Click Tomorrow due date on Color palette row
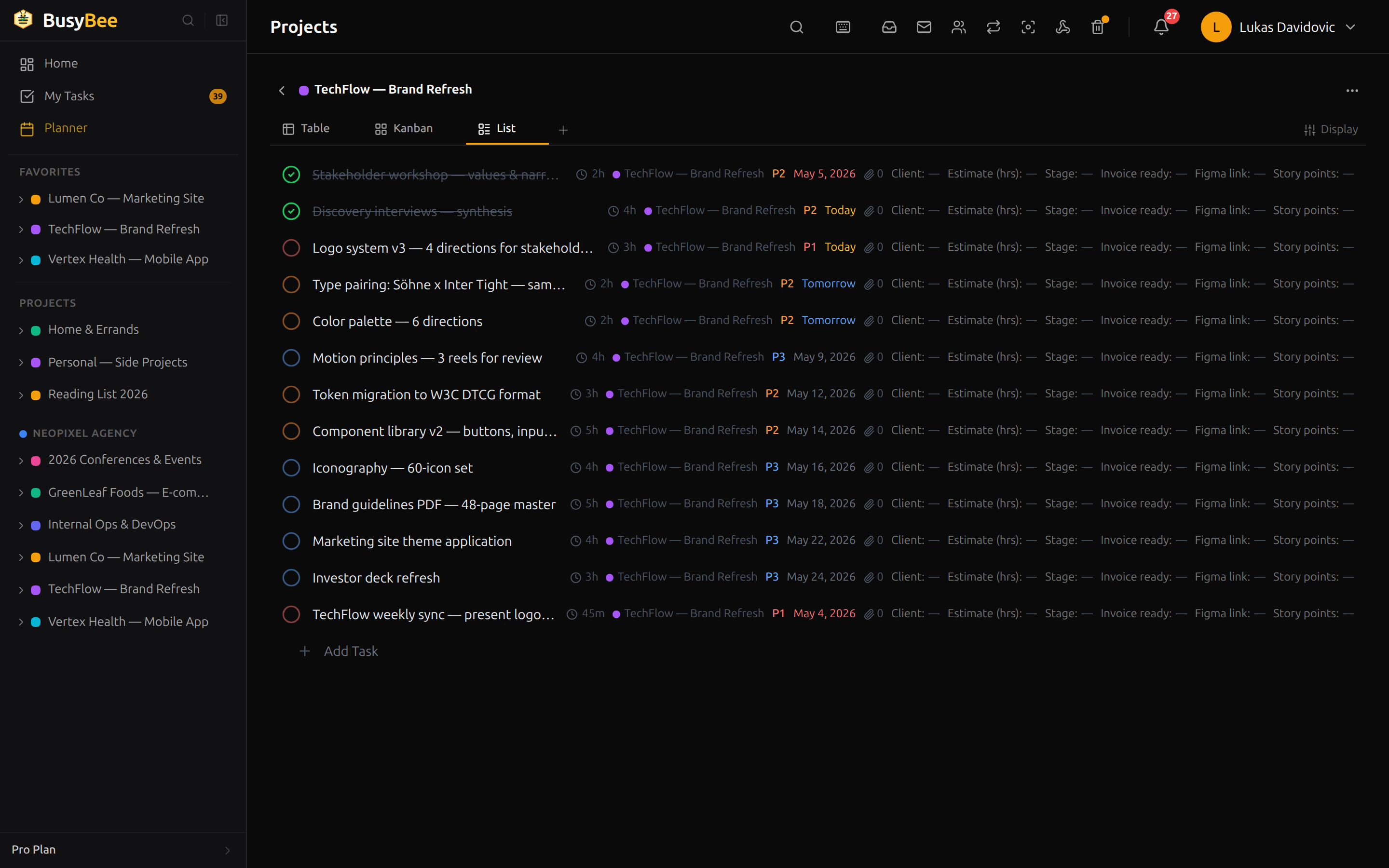The height and width of the screenshot is (868, 1389). (828, 320)
